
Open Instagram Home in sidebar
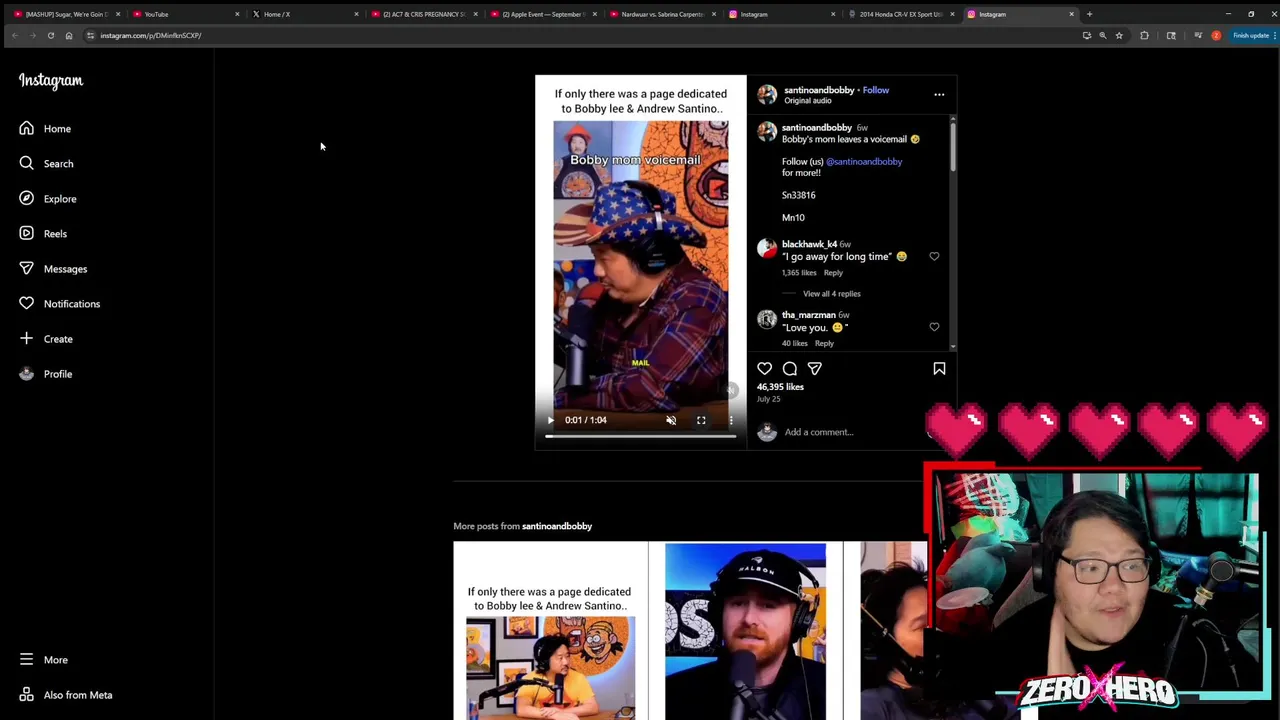[x=45, y=129]
